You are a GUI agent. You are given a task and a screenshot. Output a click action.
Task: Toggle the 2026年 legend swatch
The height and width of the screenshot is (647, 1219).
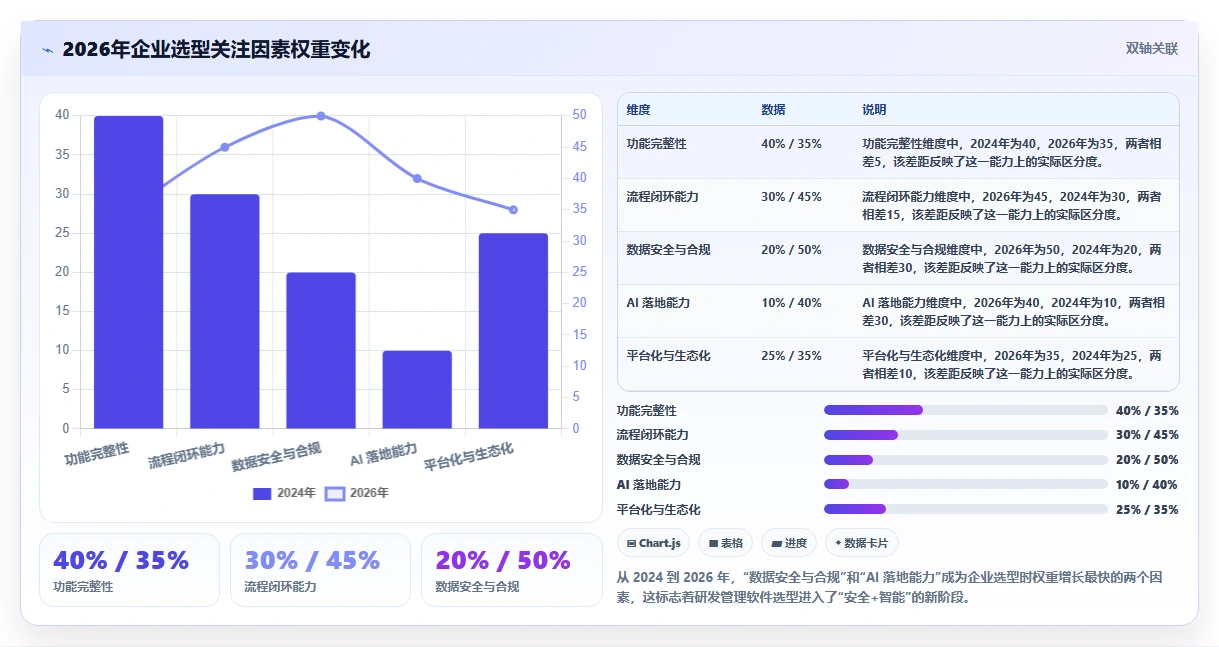tap(336, 493)
